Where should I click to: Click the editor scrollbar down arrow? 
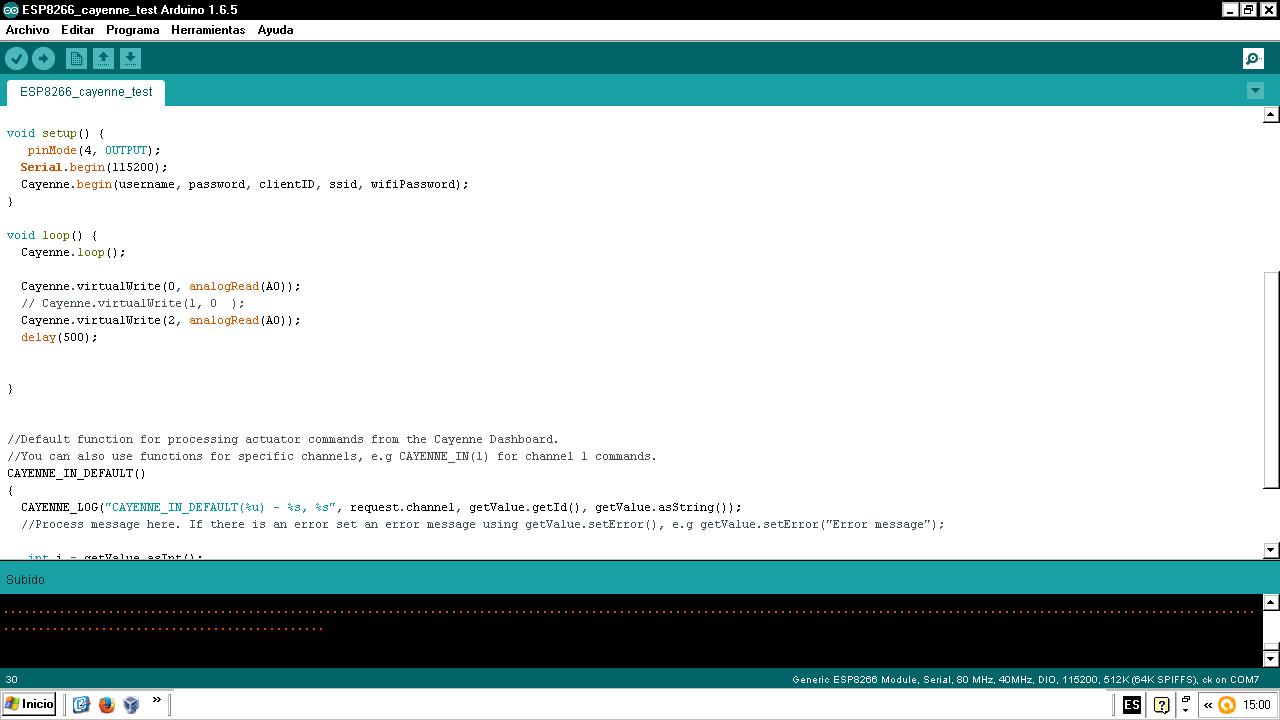point(1271,550)
